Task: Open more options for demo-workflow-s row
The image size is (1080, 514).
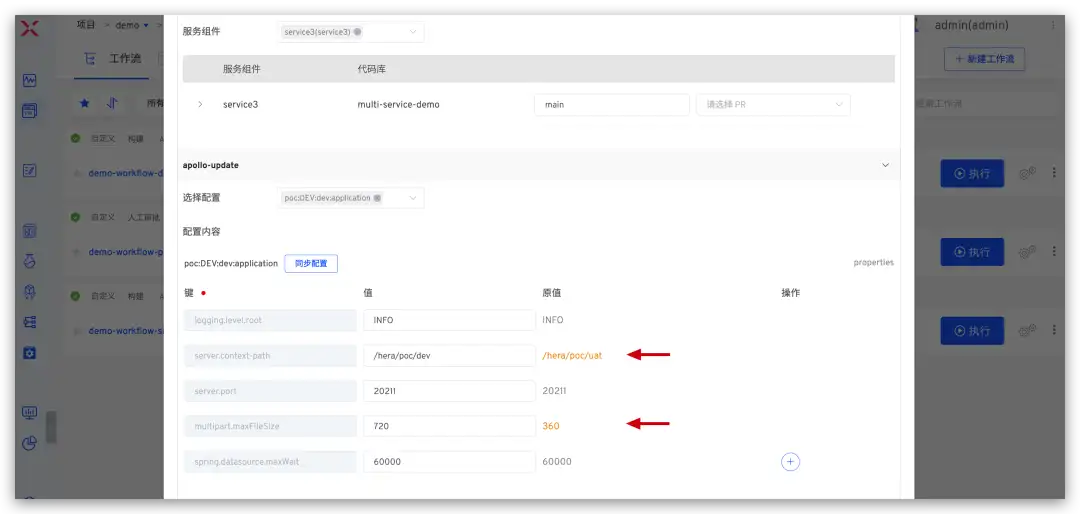Action: point(1053,330)
